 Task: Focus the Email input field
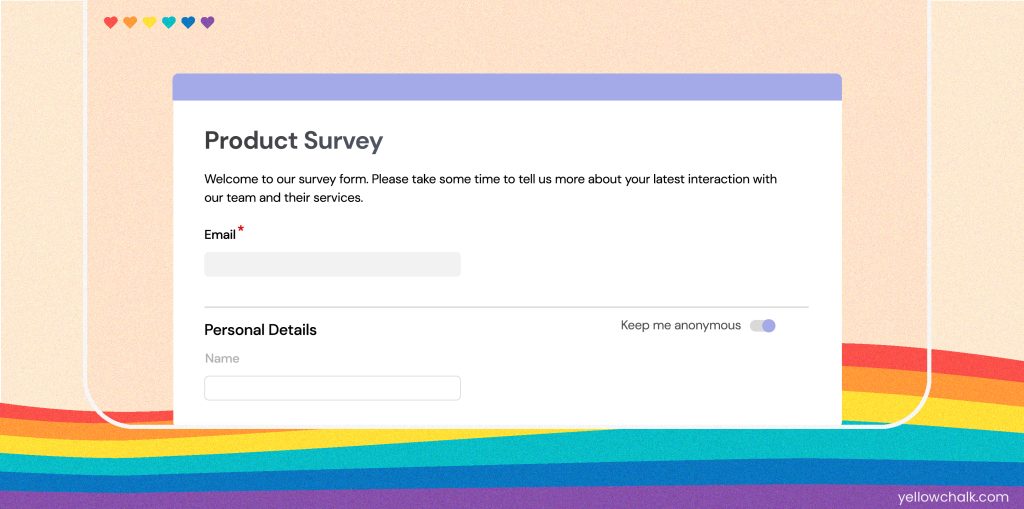[x=332, y=265]
